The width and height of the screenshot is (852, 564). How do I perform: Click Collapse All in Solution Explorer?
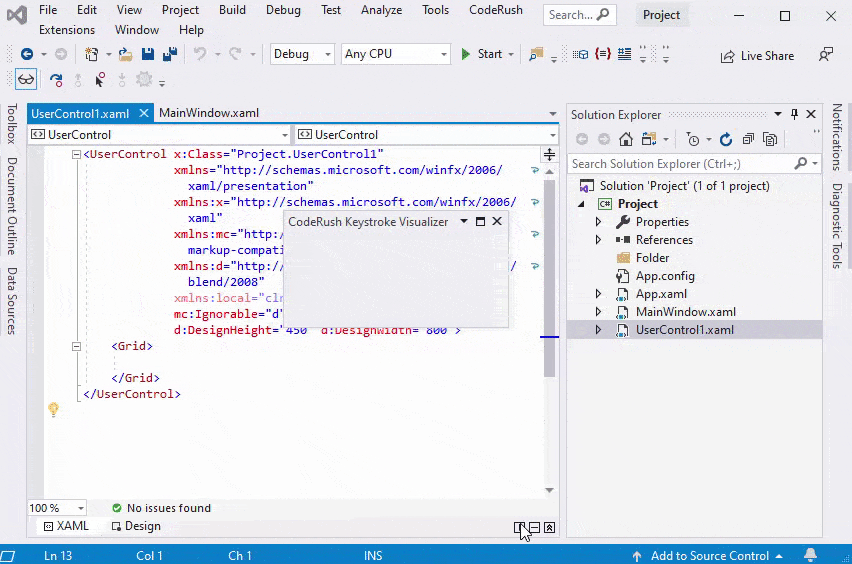coord(748,140)
